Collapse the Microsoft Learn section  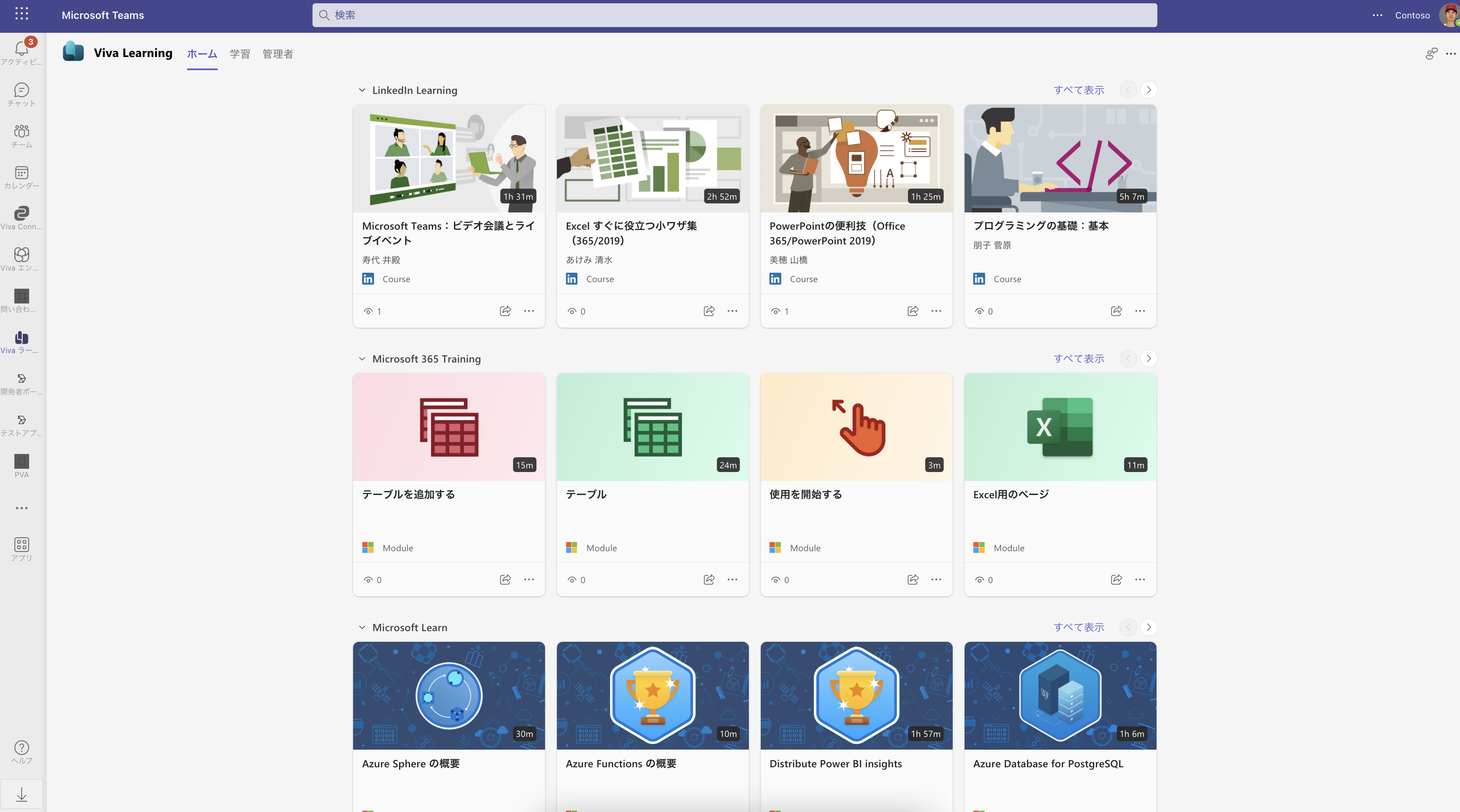point(362,627)
